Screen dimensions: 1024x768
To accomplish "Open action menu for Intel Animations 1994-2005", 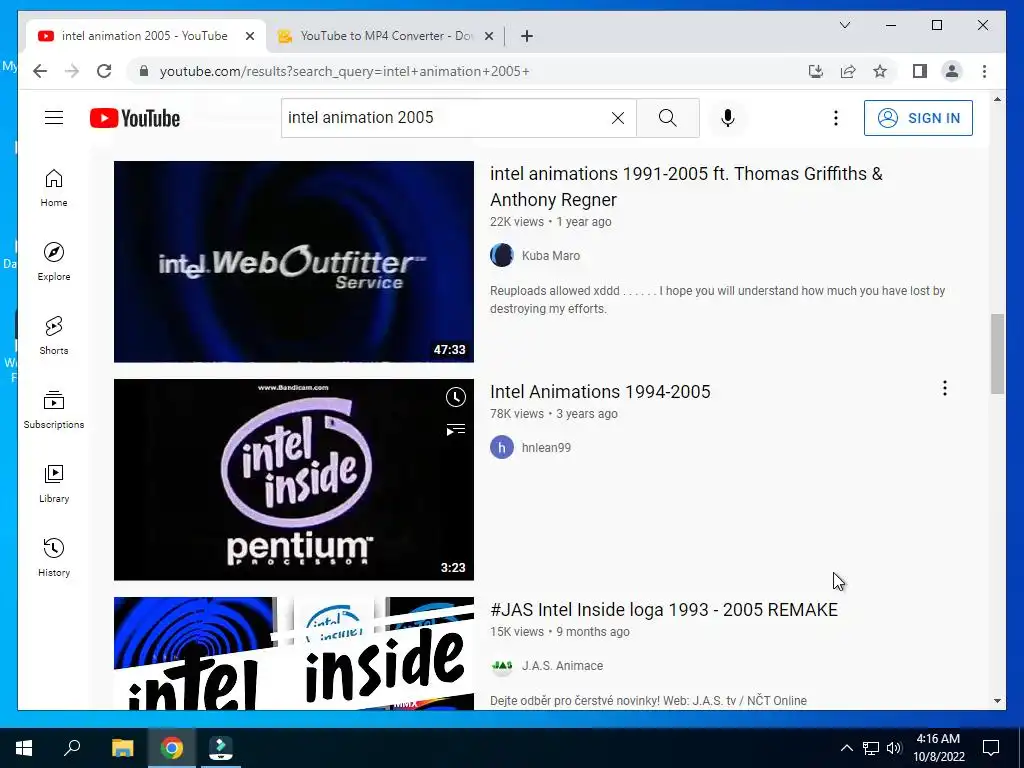I will [x=944, y=389].
